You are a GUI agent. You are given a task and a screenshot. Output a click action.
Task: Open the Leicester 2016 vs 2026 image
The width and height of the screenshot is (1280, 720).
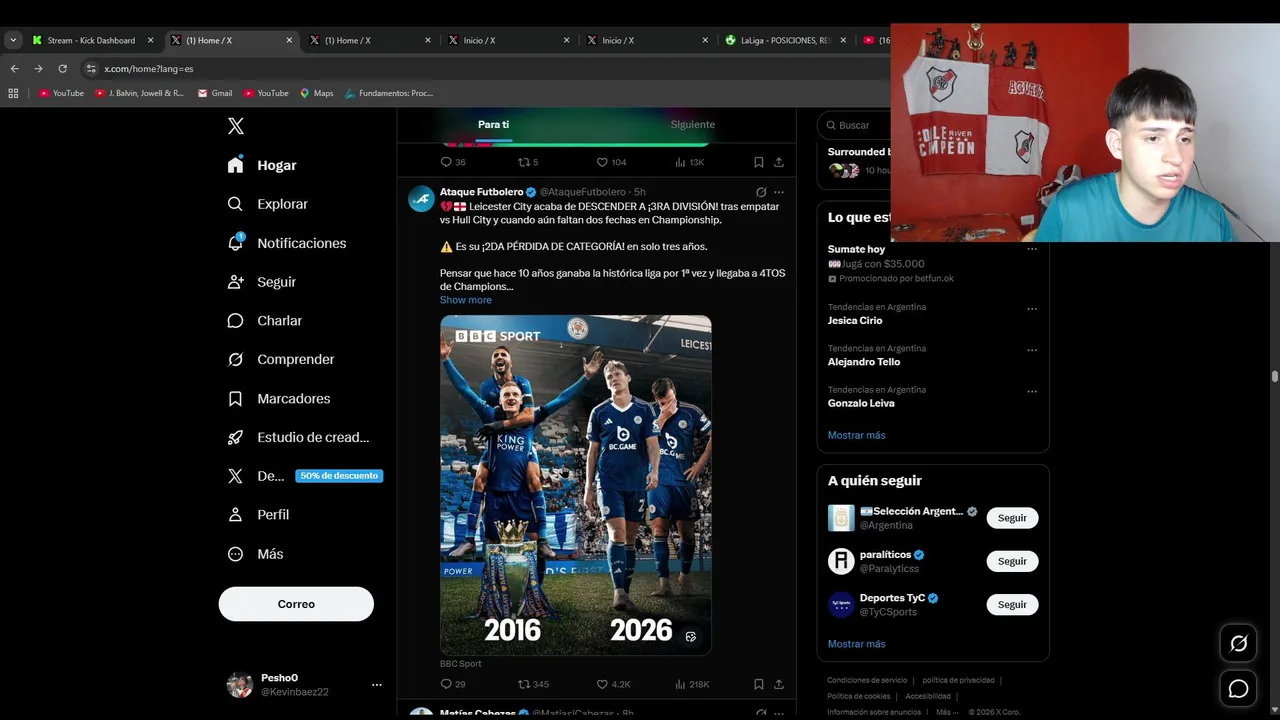[576, 485]
